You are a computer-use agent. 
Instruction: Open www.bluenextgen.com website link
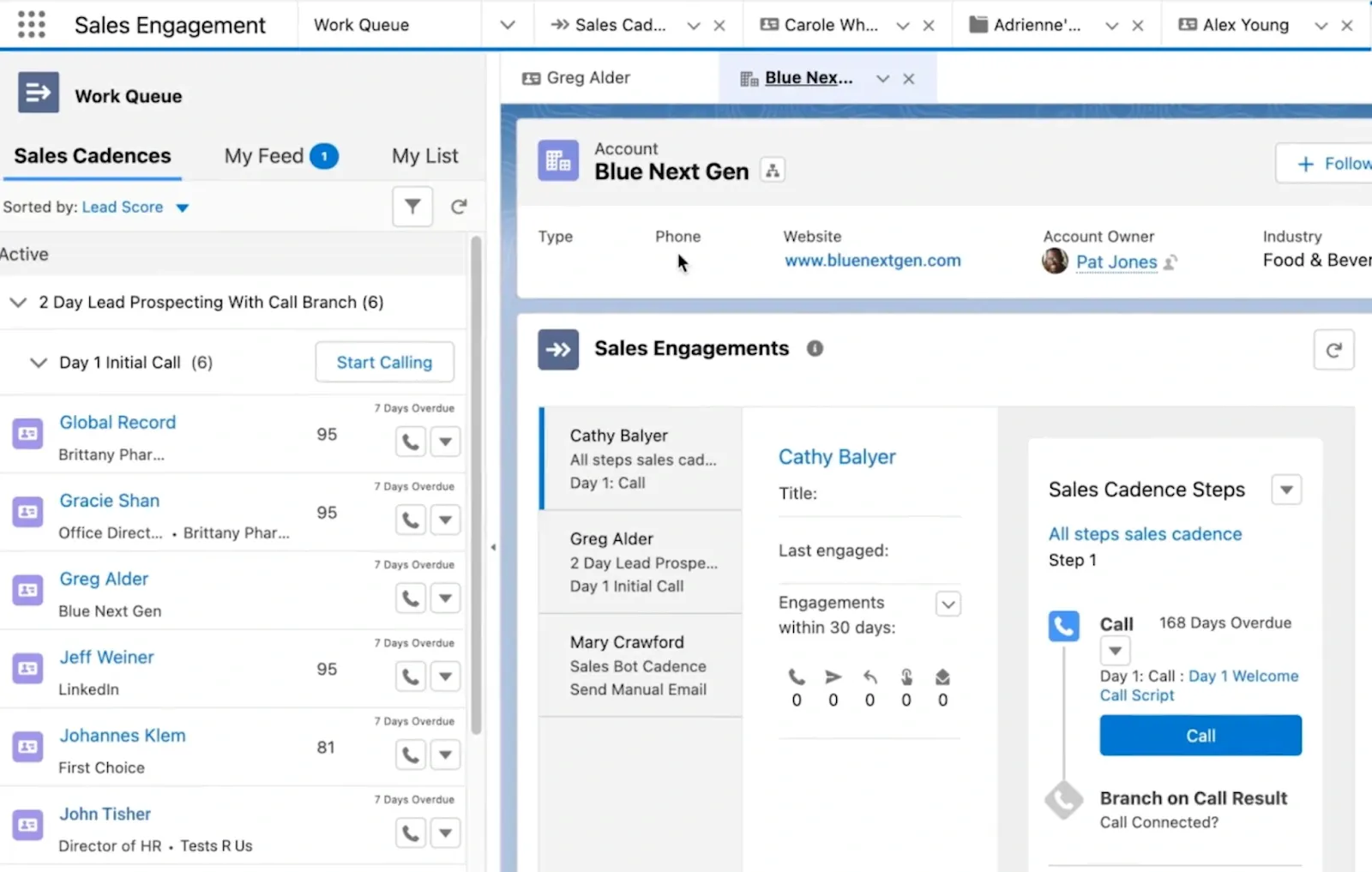(873, 261)
